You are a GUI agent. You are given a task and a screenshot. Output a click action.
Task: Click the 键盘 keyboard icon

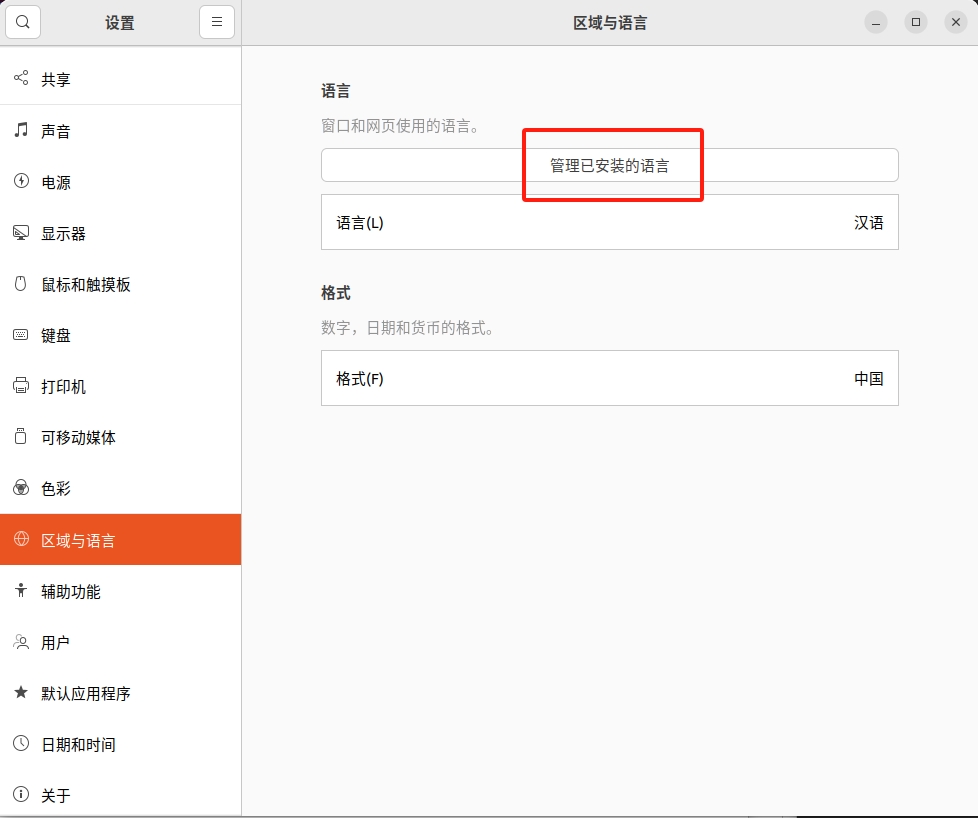coord(21,335)
